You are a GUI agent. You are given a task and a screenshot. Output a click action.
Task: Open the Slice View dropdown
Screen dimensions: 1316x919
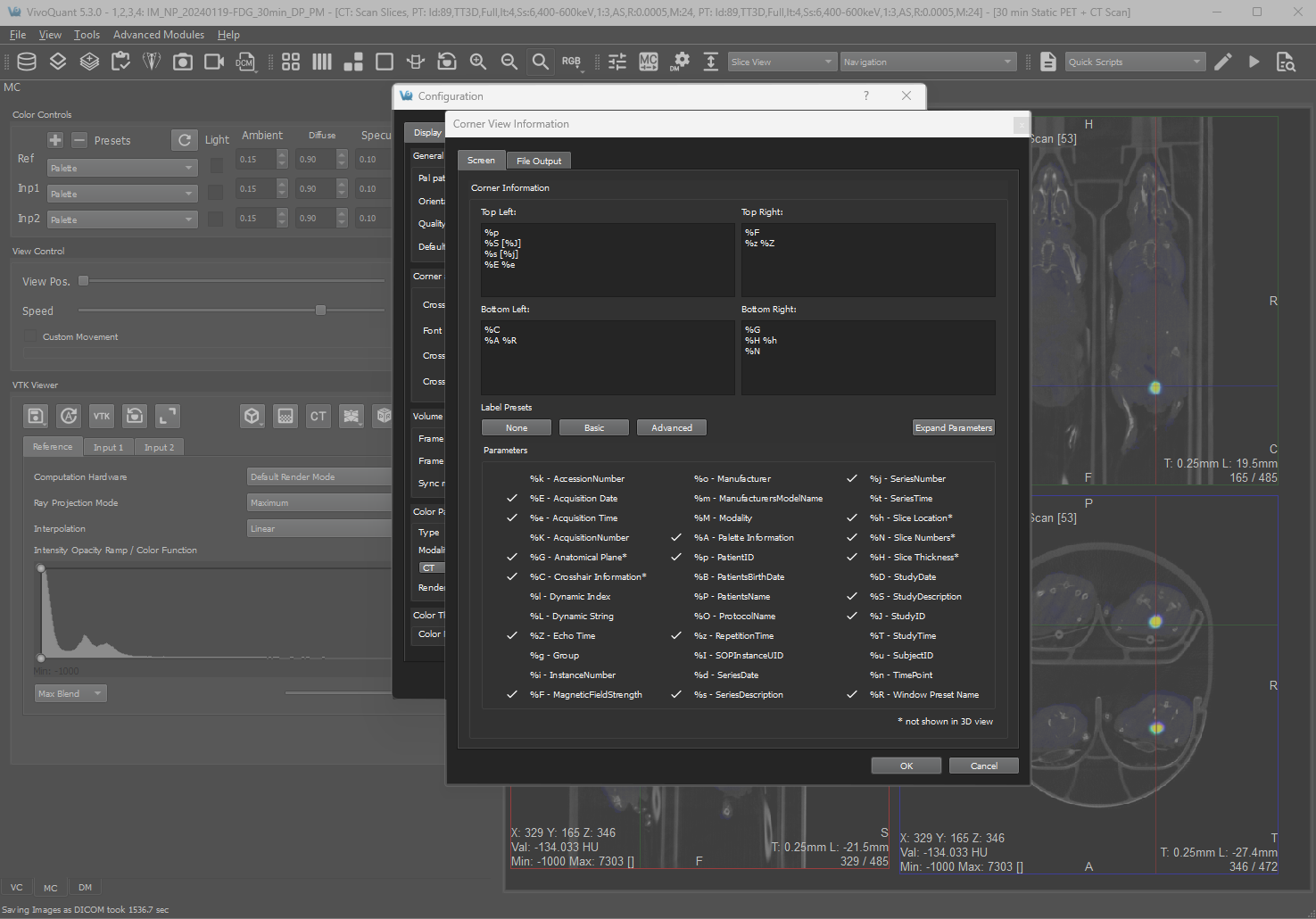coord(782,62)
